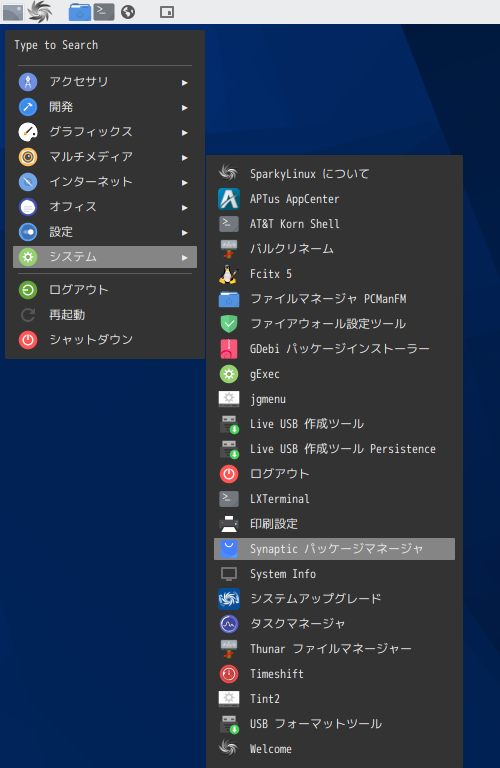Viewport: 500px width, 768px height.
Task: Launch Timeshift via its red clock icon
Action: pyautogui.click(x=229, y=674)
